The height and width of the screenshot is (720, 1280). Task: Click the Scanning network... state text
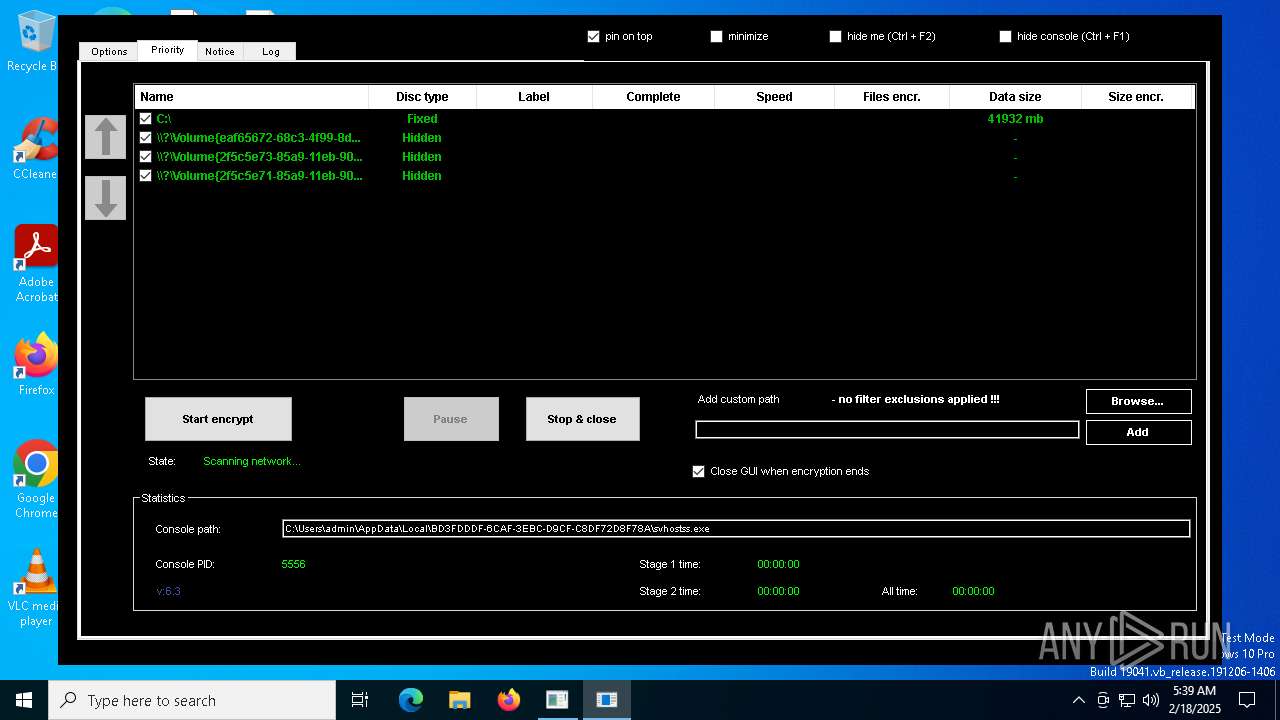point(251,461)
